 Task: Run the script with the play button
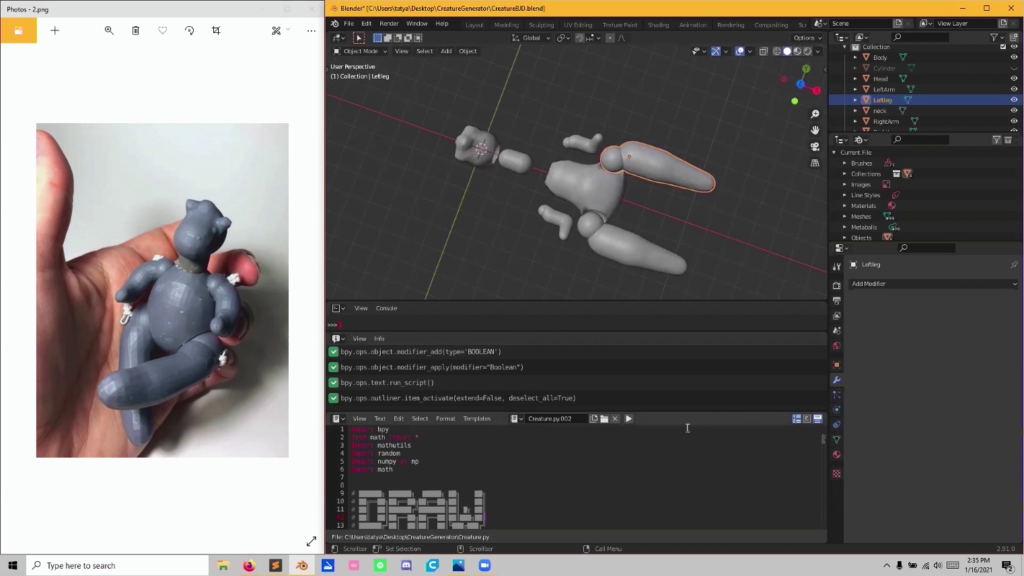[x=628, y=419]
